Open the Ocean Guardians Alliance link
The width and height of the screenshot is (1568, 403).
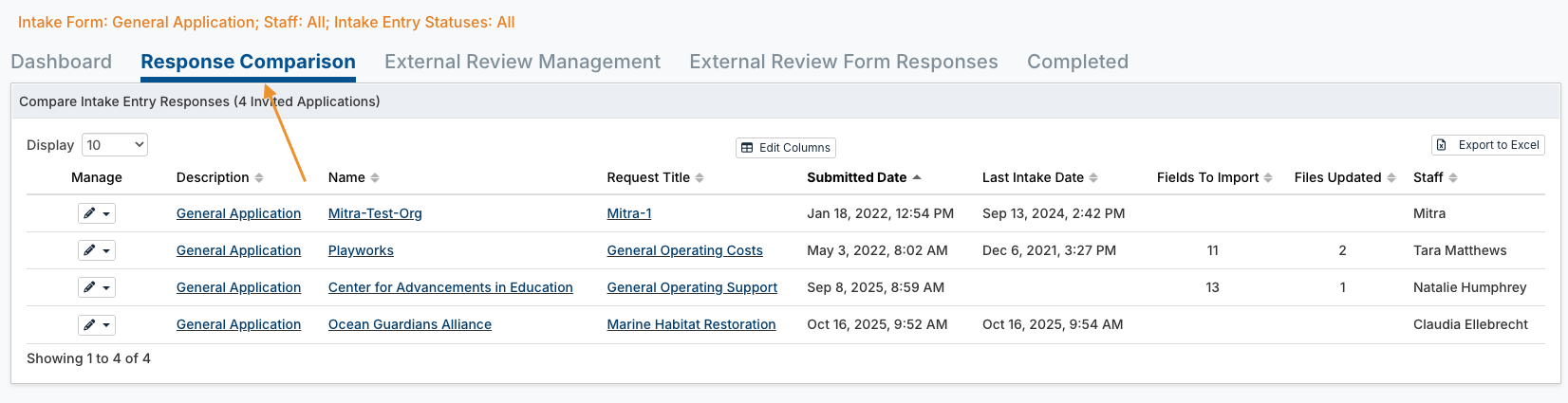(x=410, y=324)
